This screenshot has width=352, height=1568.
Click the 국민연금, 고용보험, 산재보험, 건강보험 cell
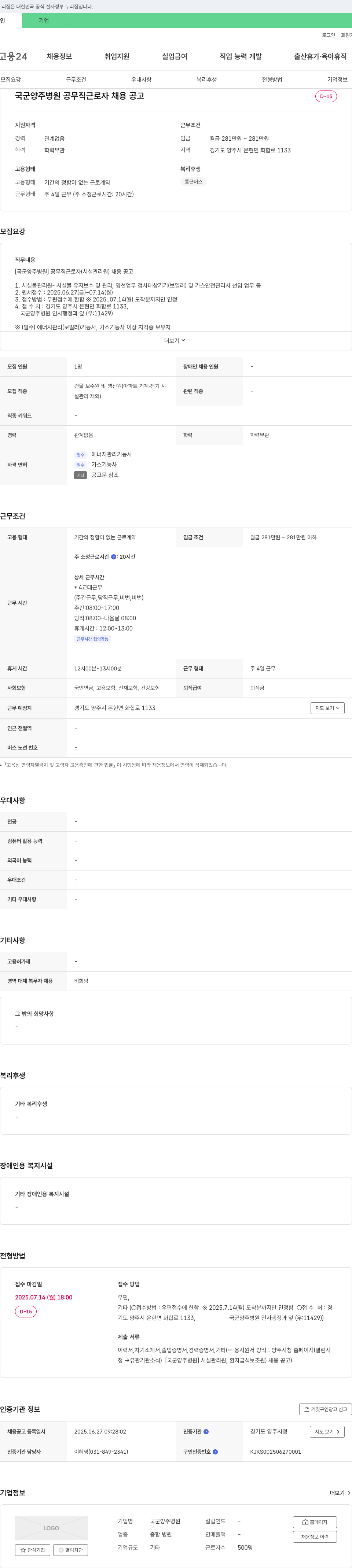point(117,688)
